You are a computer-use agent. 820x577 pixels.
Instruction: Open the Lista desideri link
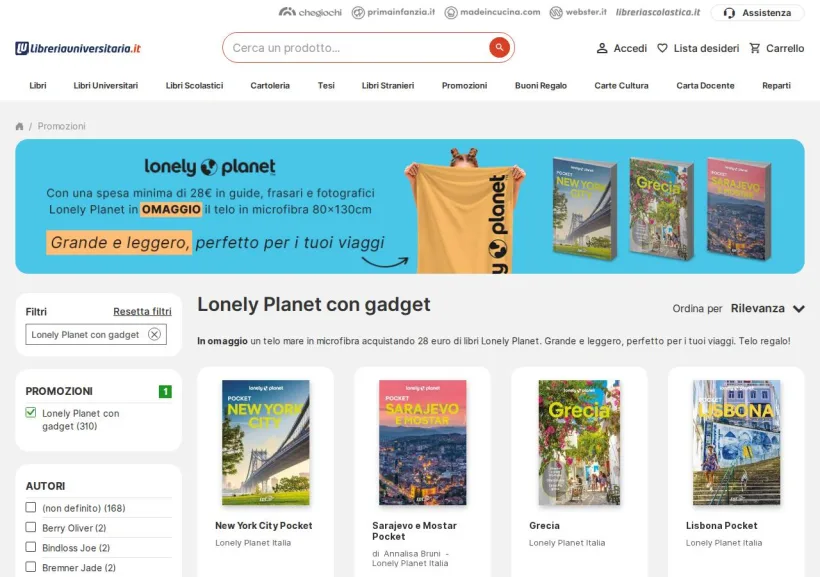706,48
